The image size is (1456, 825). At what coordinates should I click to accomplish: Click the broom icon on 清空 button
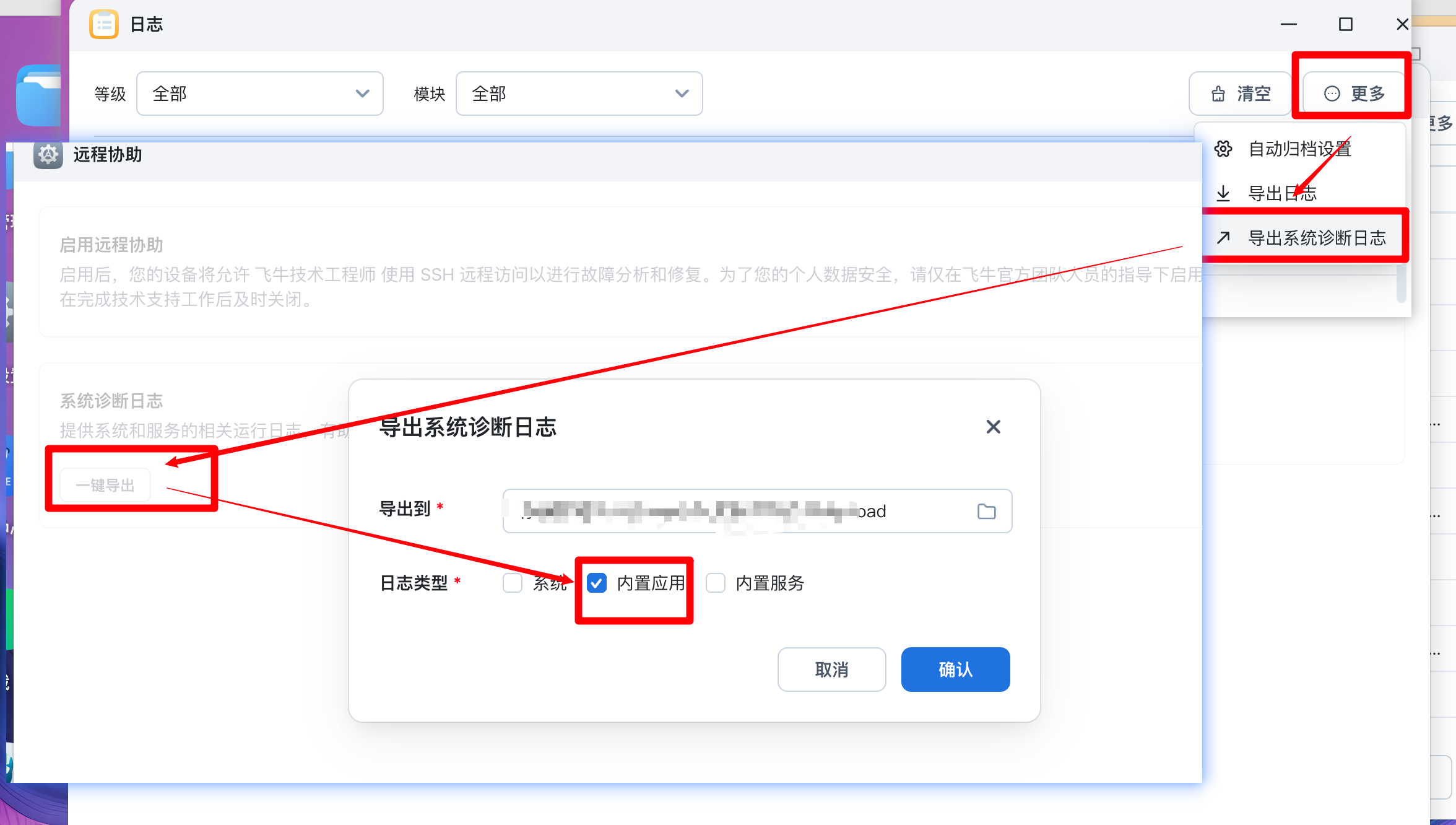click(x=1218, y=94)
